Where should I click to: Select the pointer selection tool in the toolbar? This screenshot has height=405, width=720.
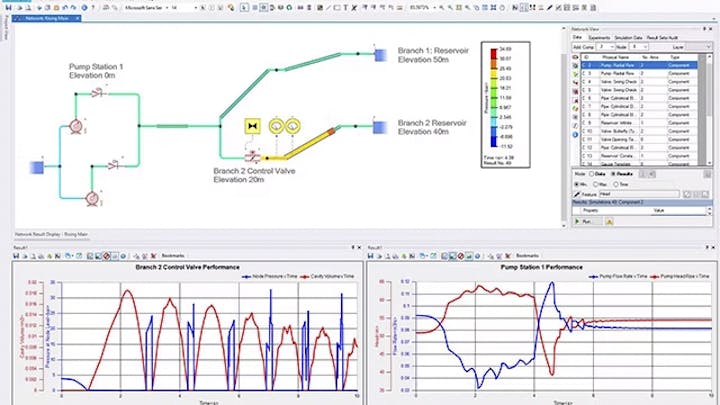244,8
